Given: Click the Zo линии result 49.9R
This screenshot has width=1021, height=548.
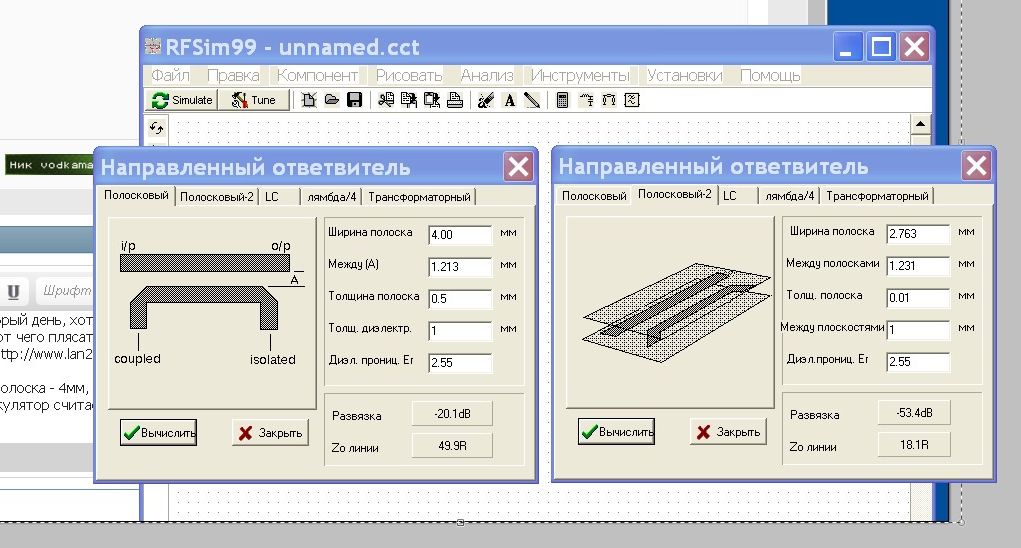Looking at the screenshot, I should coord(452,446).
